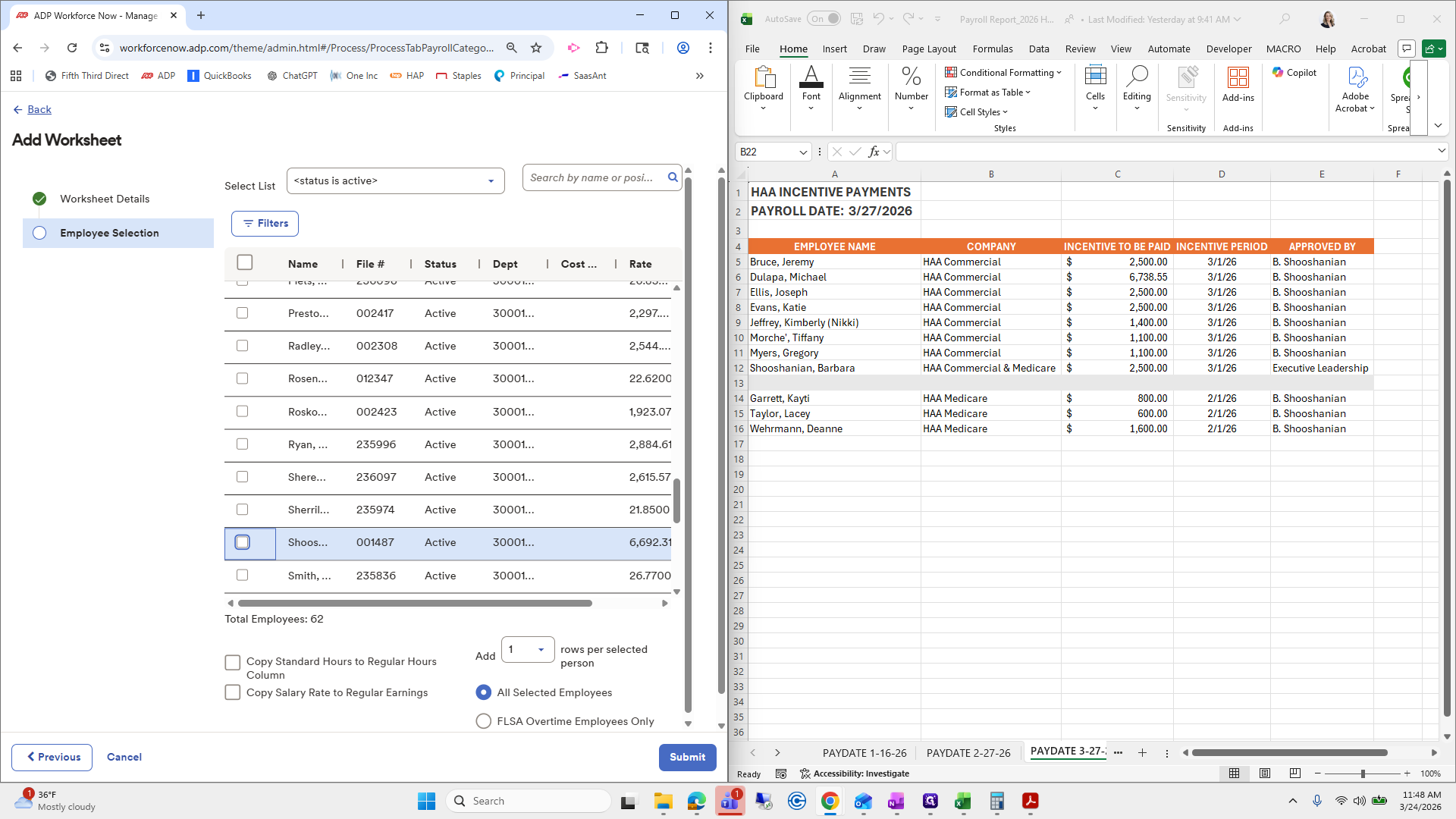Click the Submit button
The height and width of the screenshot is (819, 1456).
coord(687,757)
